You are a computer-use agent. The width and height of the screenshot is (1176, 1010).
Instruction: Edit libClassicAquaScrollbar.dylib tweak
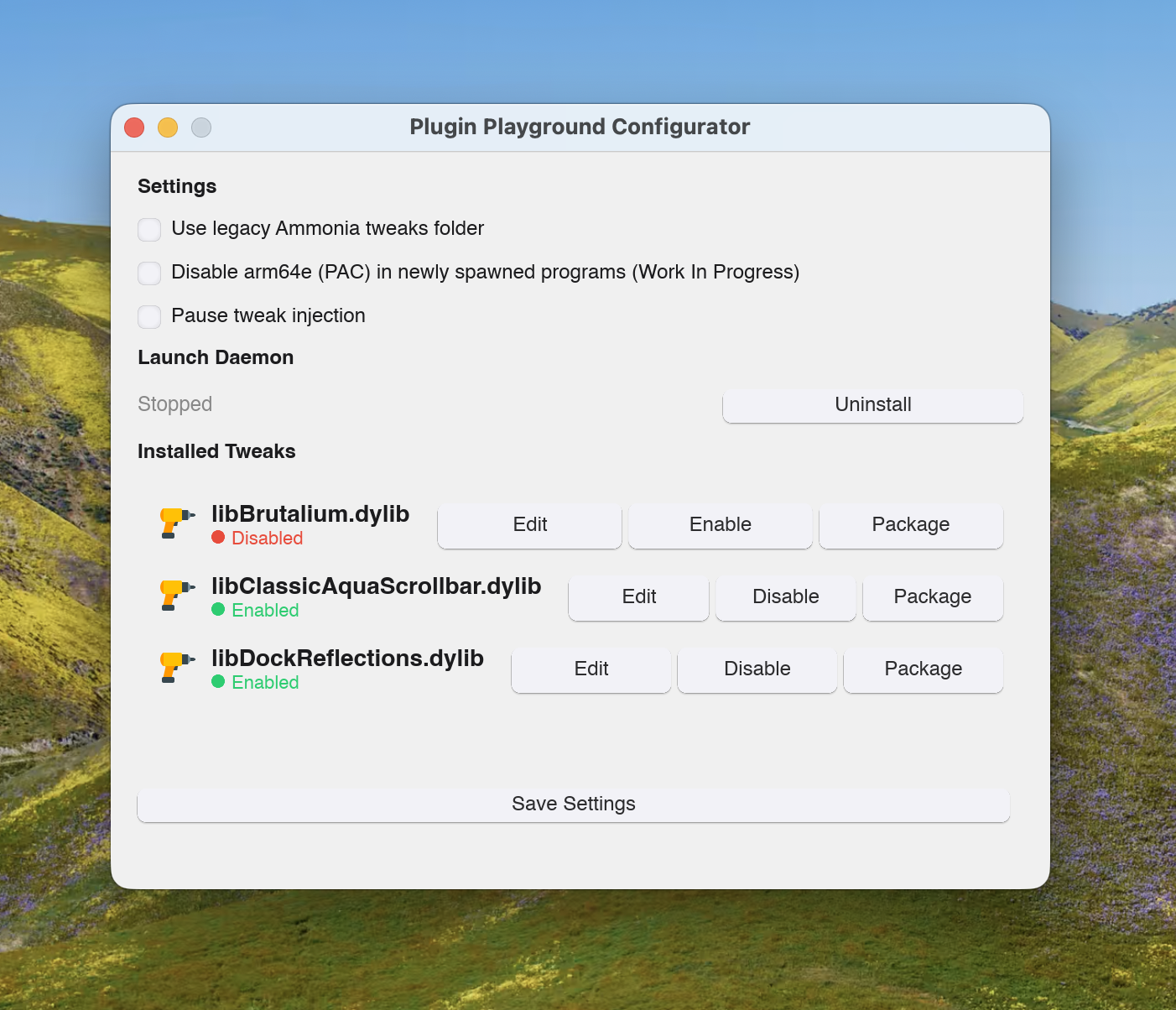pos(639,597)
